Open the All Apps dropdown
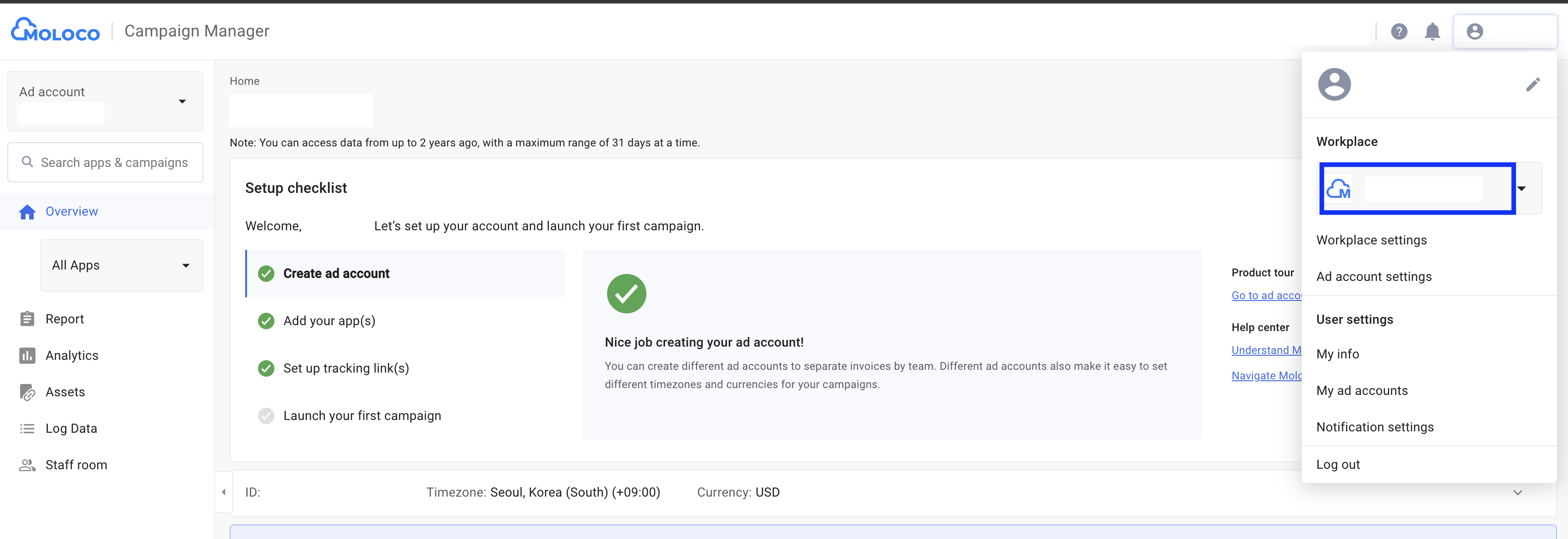1568x539 pixels. coord(185,265)
